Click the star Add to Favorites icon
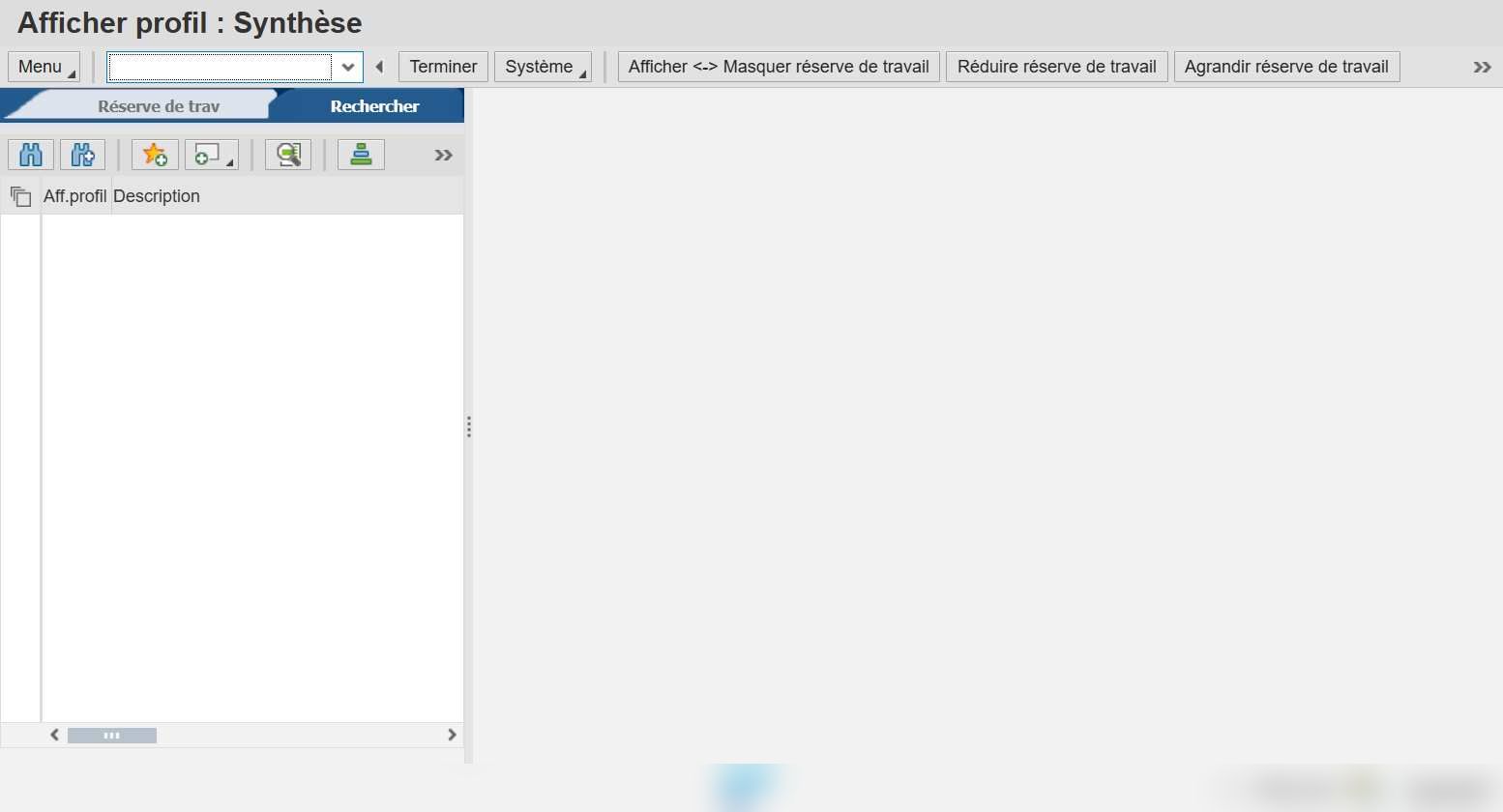Viewport: 1503px width, 812px height. (x=155, y=155)
